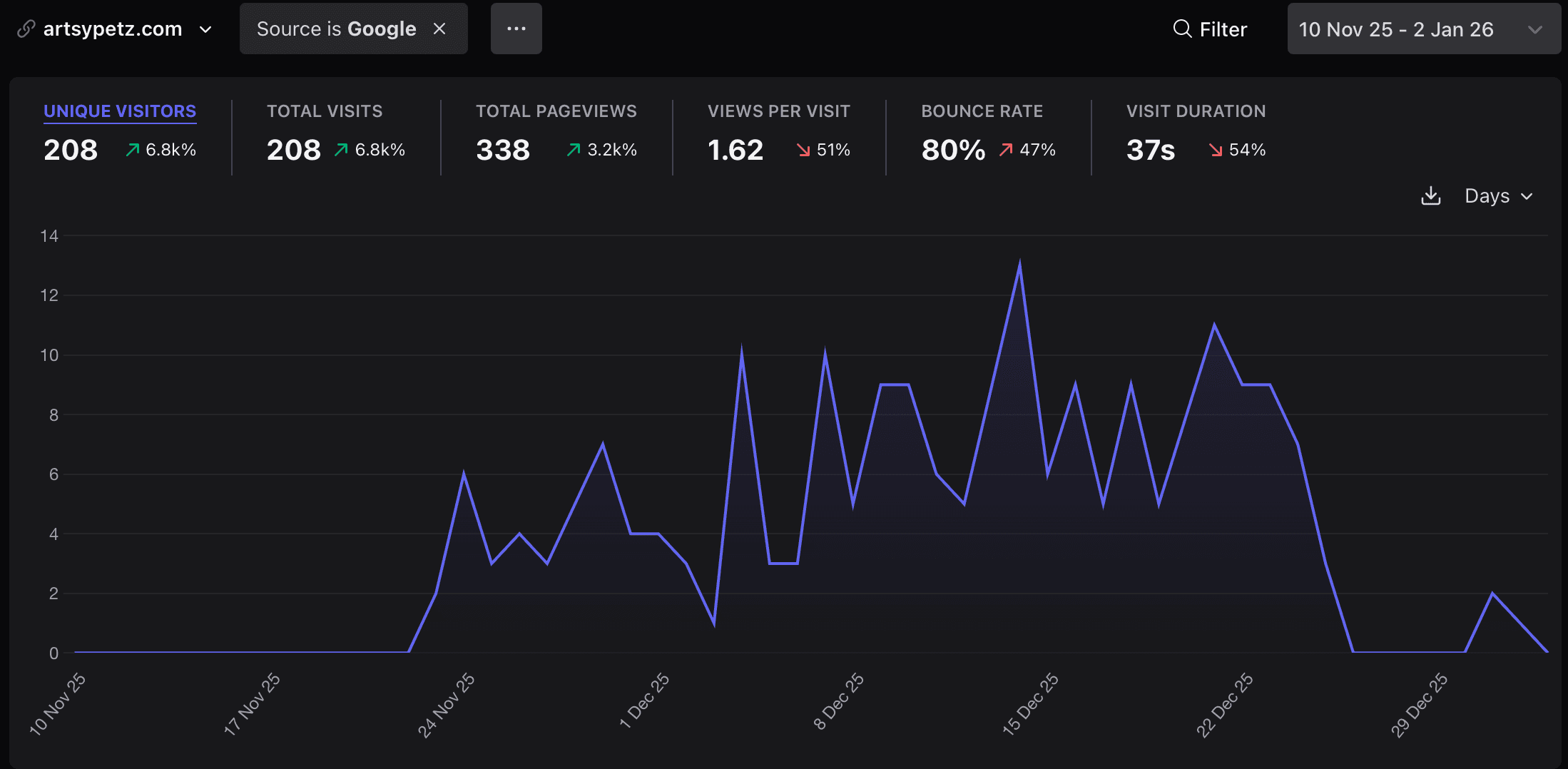Show Total Pageviews on the graph
This screenshot has height=769, width=1568.
point(556,111)
